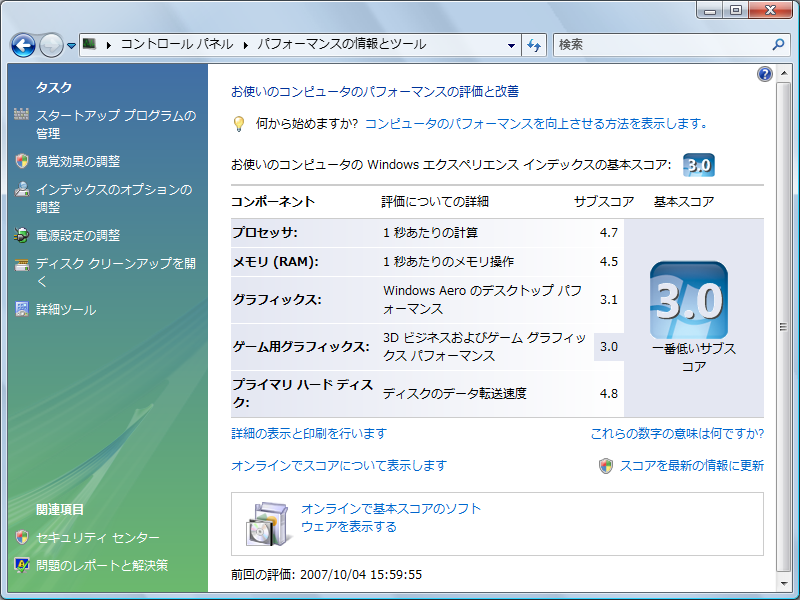This screenshot has width=800, height=600.
Task: Open ディスク クリーンアップを開く link
Action: (116, 272)
